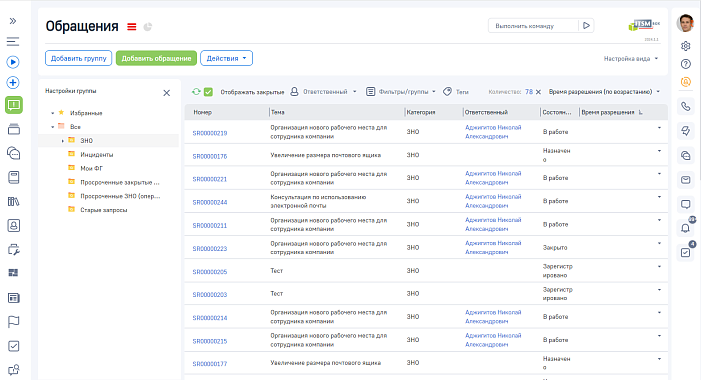Click the settings gear icon

[685, 46]
